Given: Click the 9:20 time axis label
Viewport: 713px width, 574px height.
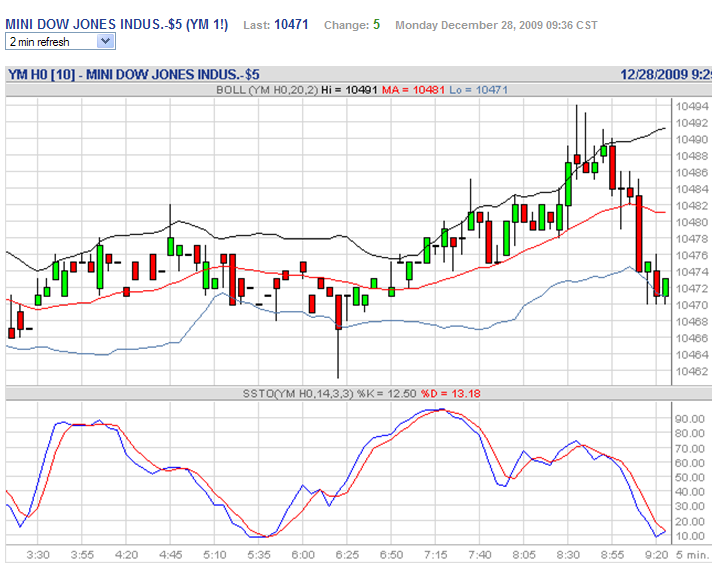Looking at the screenshot, I should click(657, 555).
